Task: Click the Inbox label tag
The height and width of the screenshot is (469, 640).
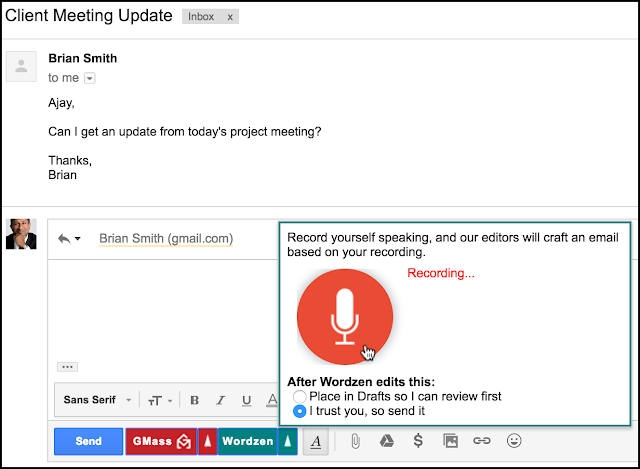Action: tap(201, 17)
